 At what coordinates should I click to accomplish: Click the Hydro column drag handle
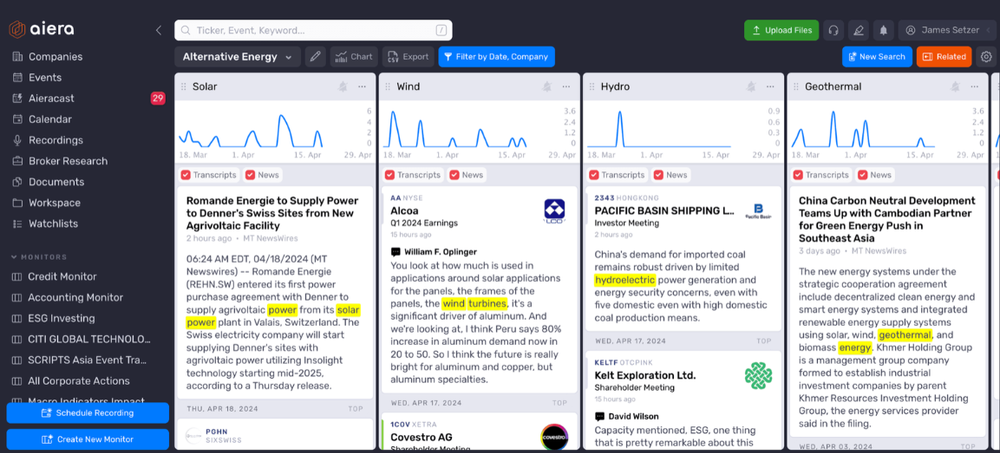pos(592,87)
